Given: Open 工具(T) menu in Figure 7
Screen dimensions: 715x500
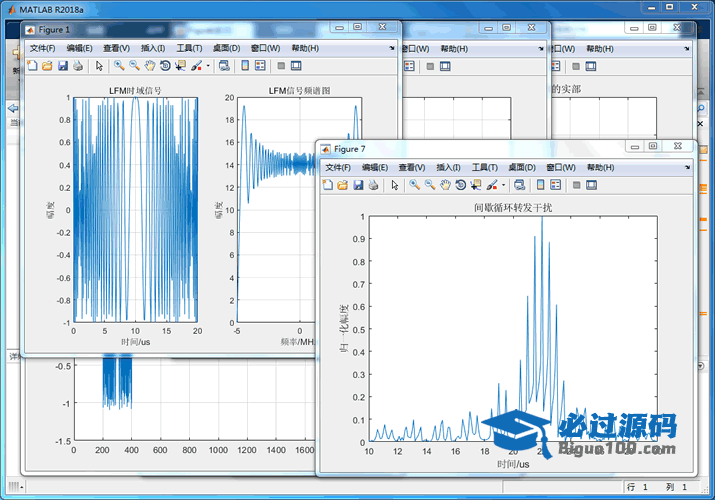Looking at the screenshot, I should 485,168.
